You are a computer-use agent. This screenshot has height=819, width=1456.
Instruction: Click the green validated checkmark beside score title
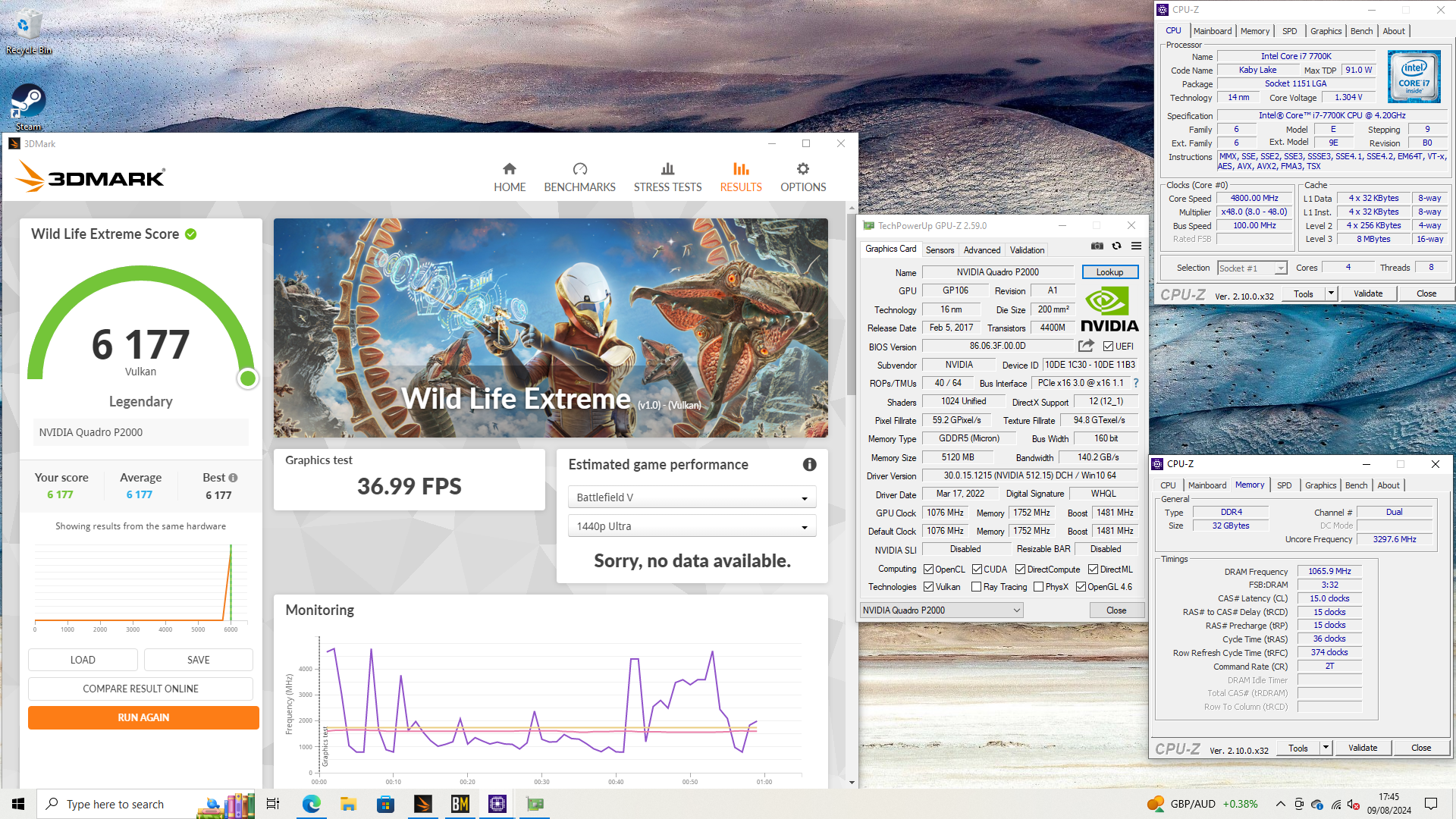(191, 234)
